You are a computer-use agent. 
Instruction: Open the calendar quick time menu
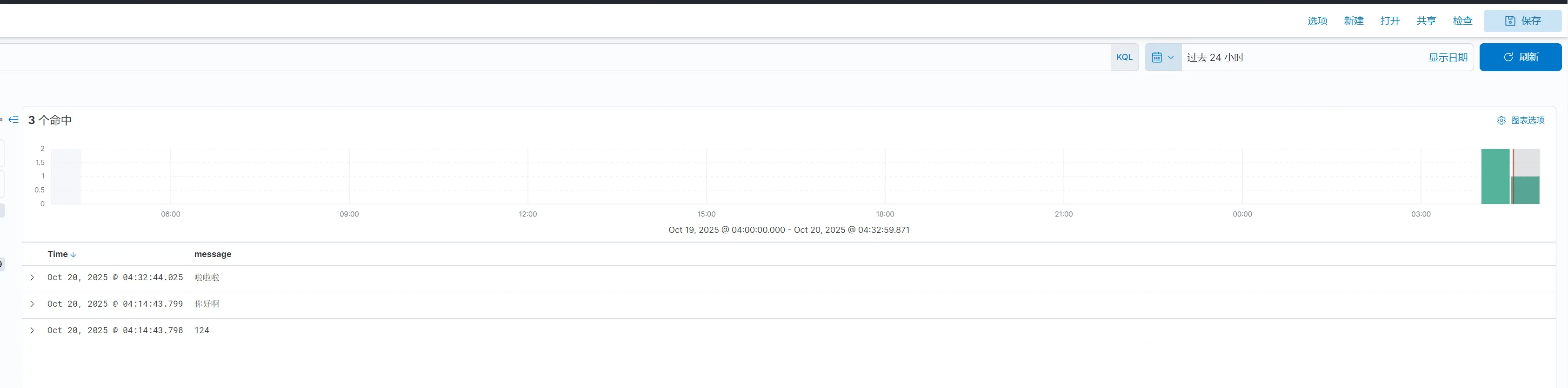(1162, 57)
